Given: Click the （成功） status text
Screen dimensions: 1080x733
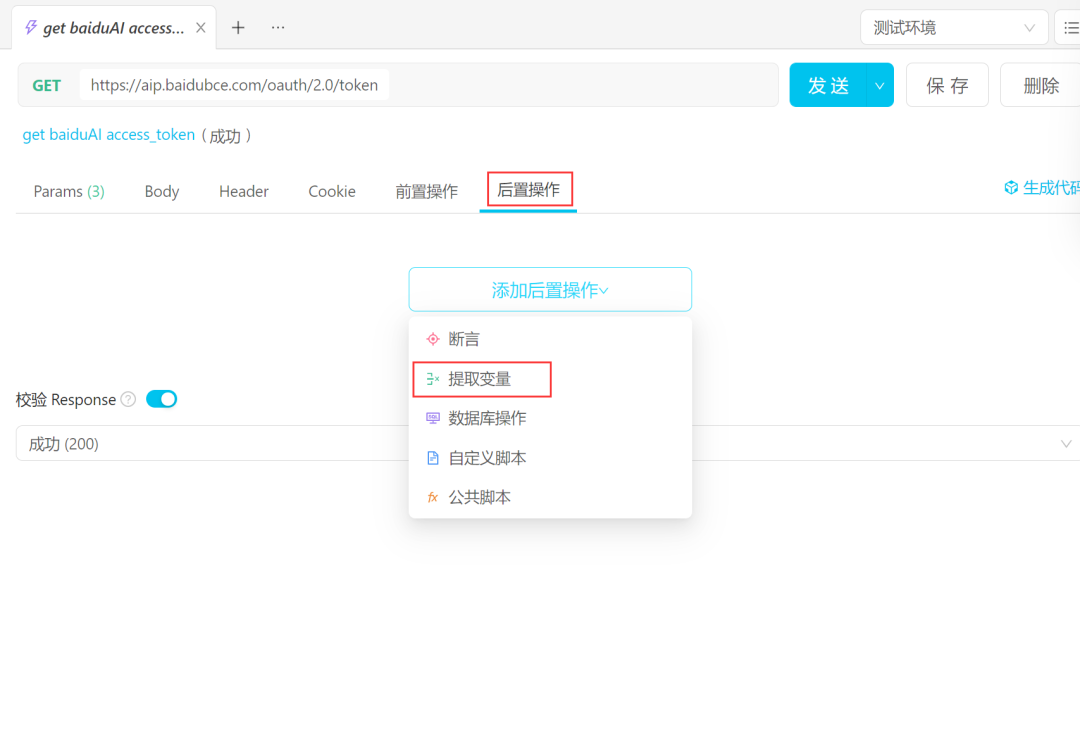Looking at the screenshot, I should click(x=226, y=136).
